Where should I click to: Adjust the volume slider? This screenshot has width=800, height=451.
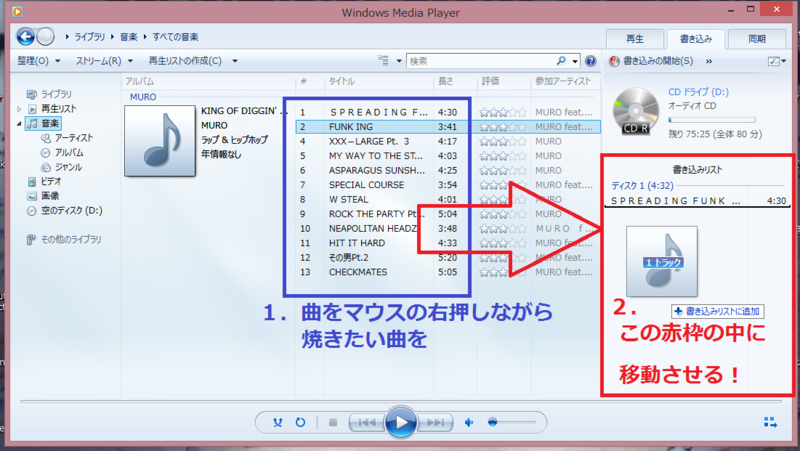512,422
